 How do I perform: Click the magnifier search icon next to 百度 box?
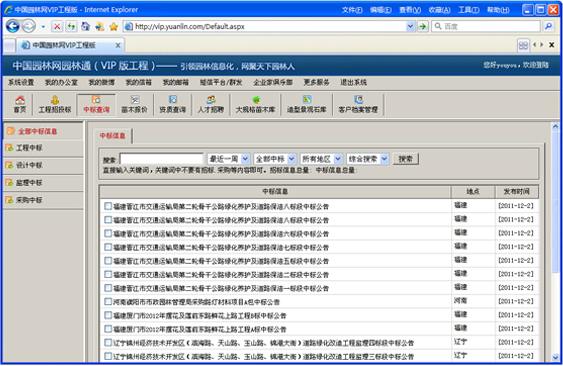[x=548, y=26]
